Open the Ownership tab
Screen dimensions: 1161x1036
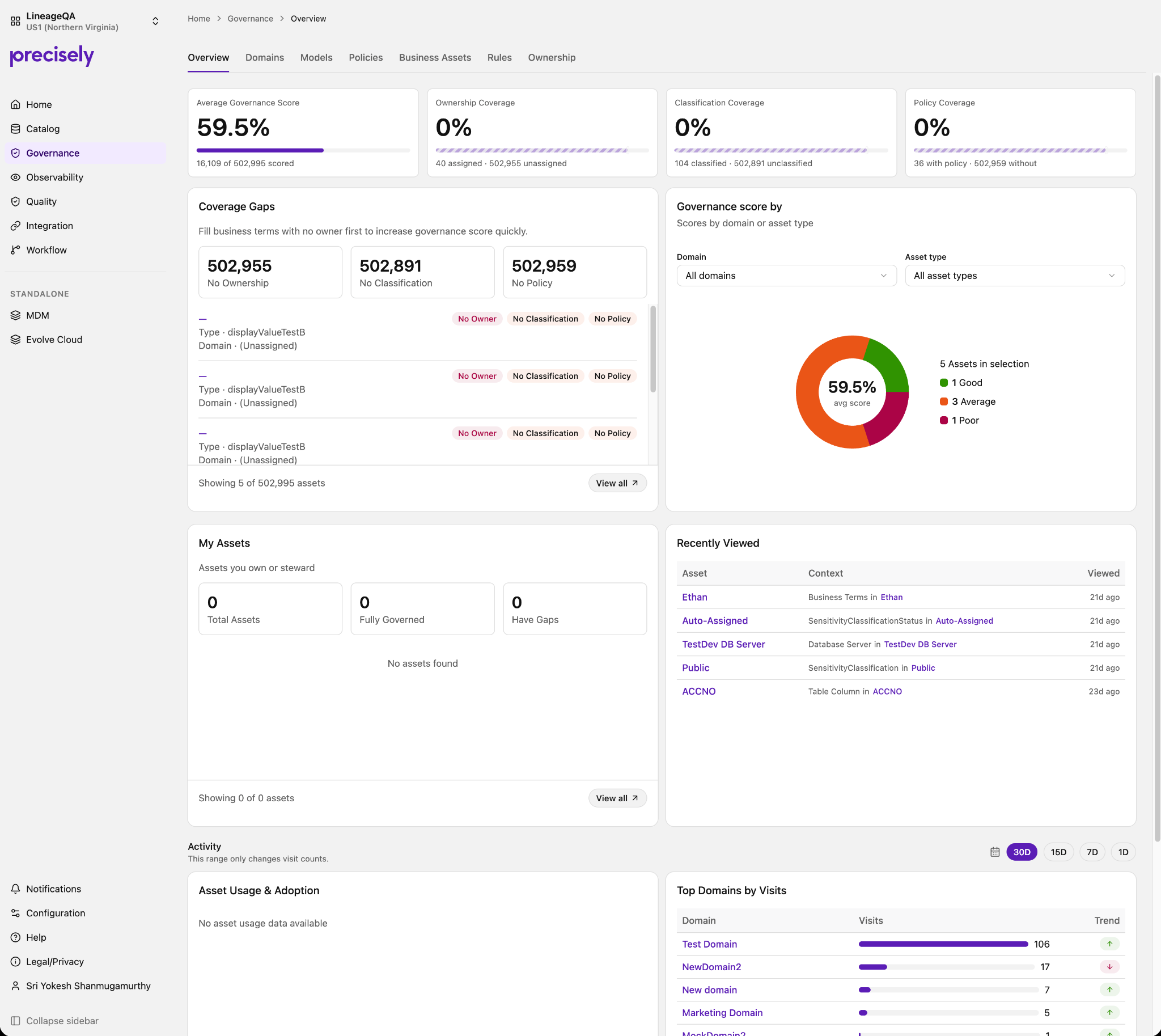[x=552, y=57]
